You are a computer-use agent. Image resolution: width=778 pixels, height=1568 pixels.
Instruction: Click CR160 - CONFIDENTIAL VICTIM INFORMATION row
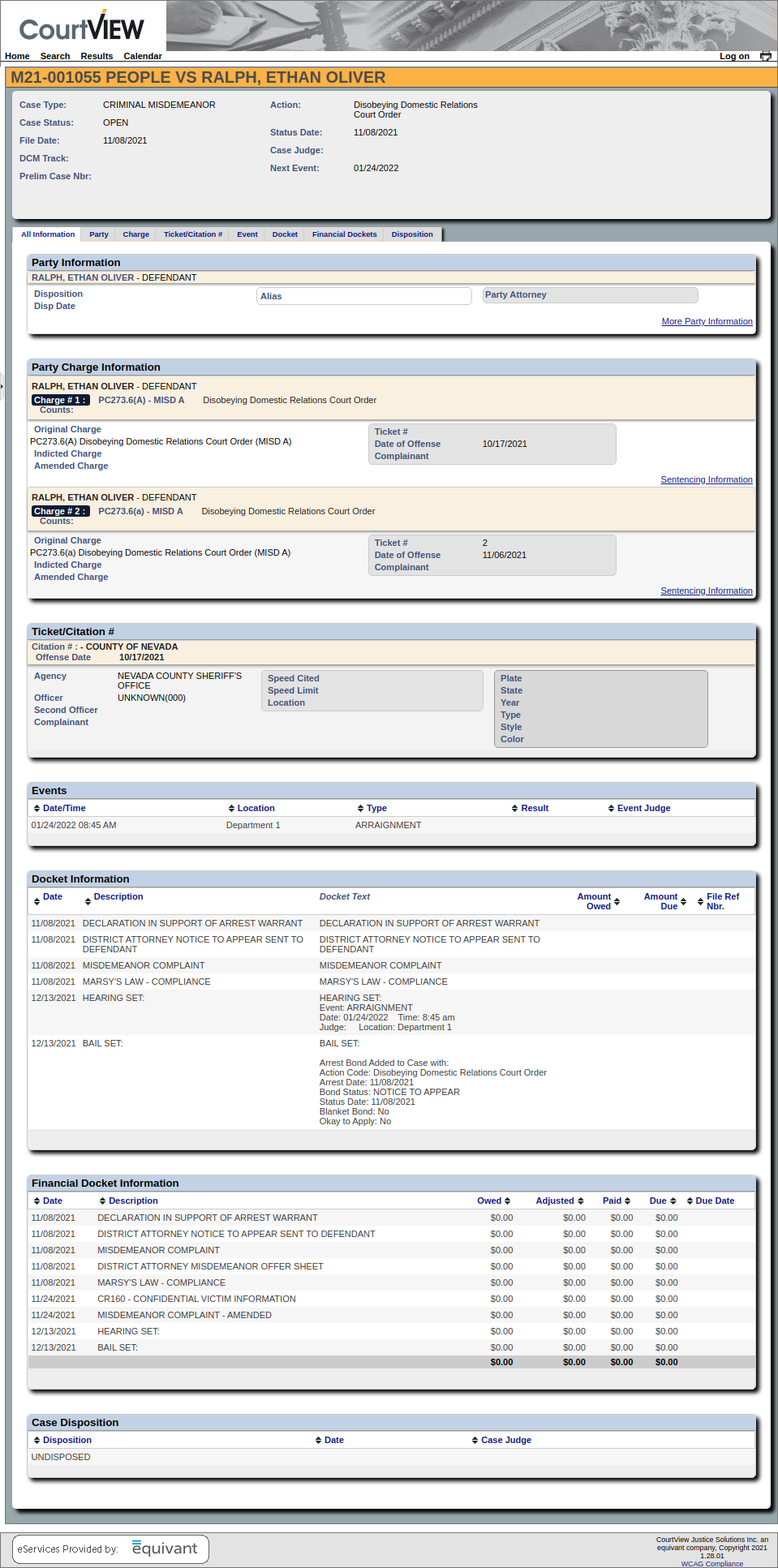coord(392,1300)
